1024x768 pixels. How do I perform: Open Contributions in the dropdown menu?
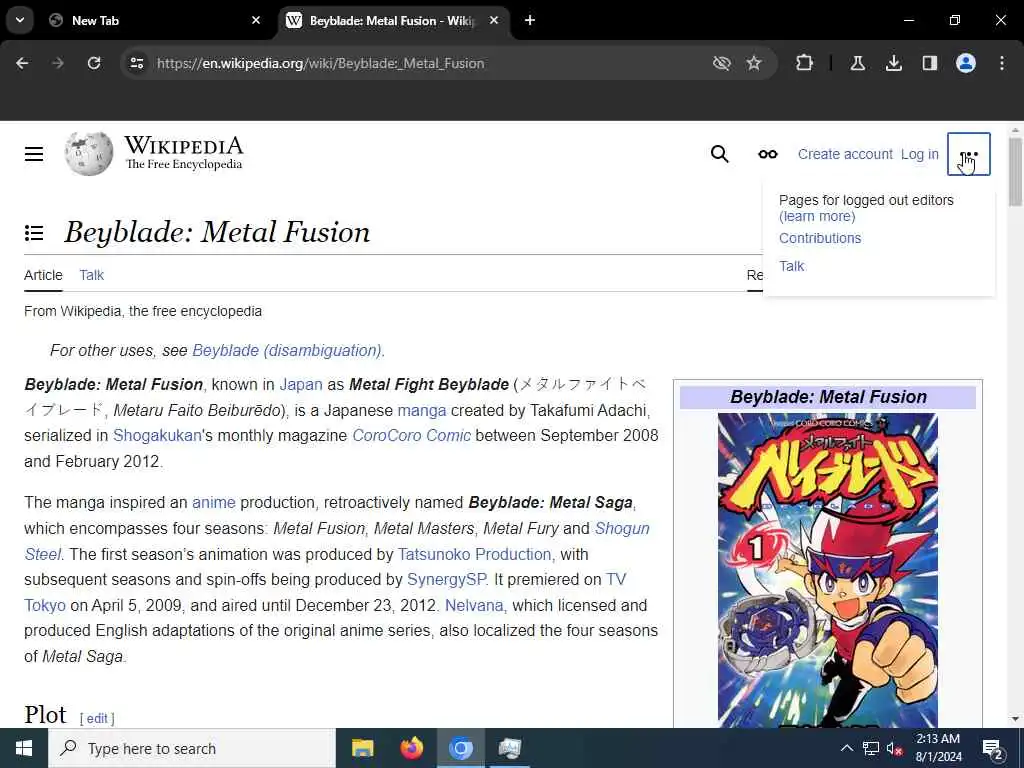820,238
